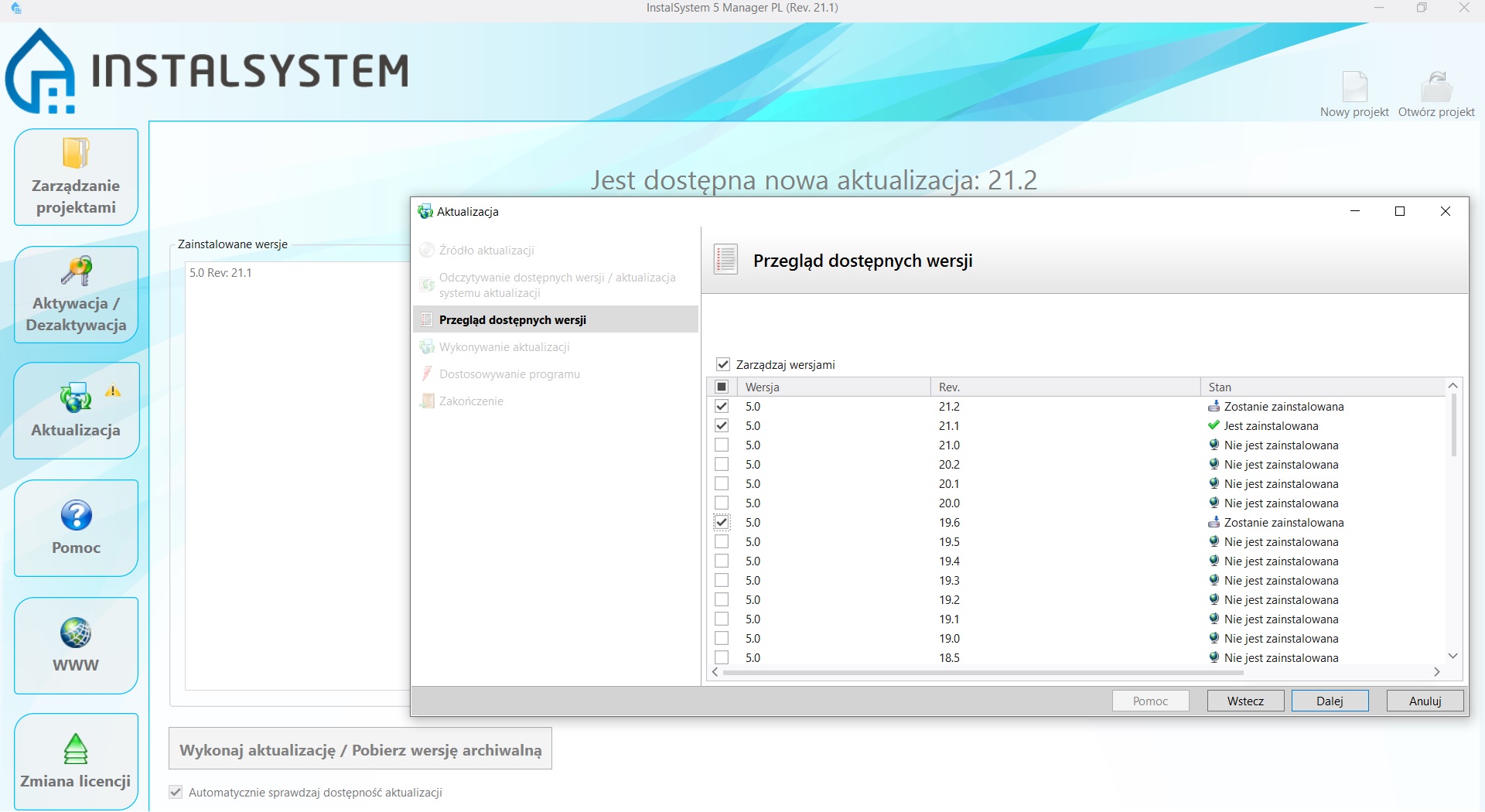Check version 5.0 Rev. 19.3 checkbox
The width and height of the screenshot is (1485, 812).
[x=722, y=580]
